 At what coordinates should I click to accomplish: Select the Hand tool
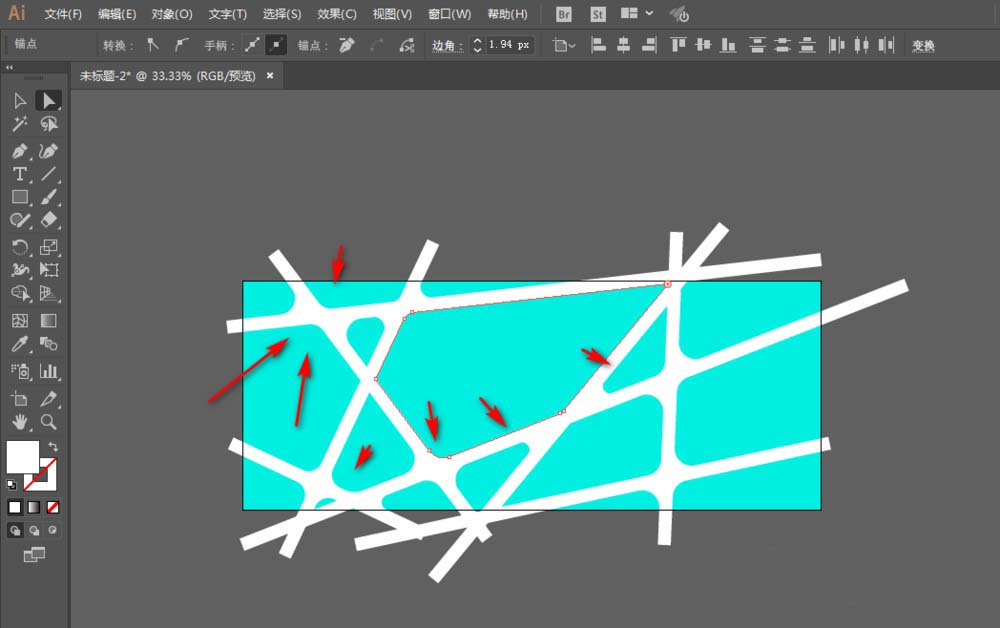coord(20,422)
